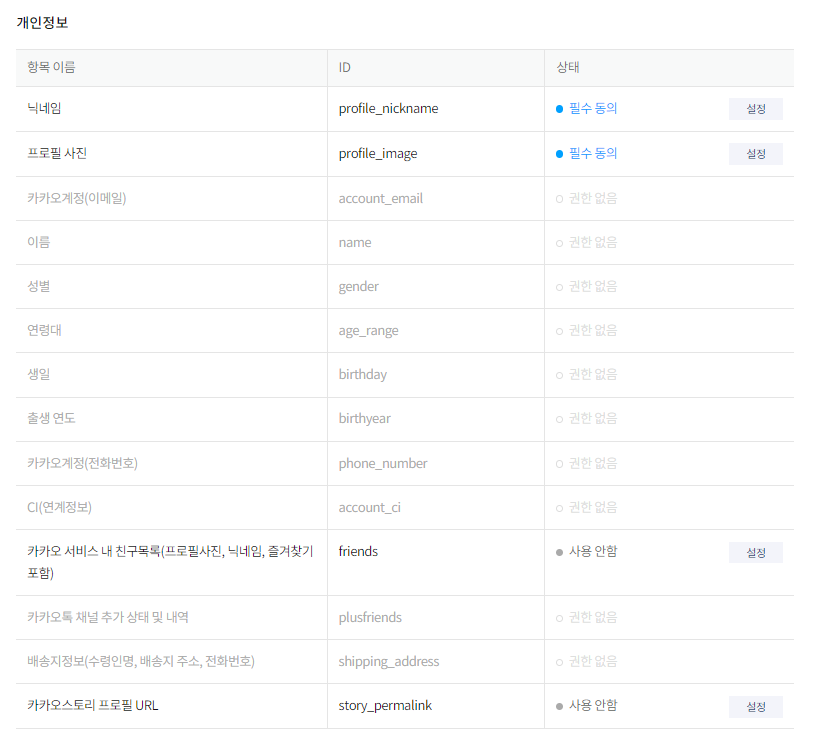Open 설정 for the friends row
819x735 pixels.
(755, 552)
